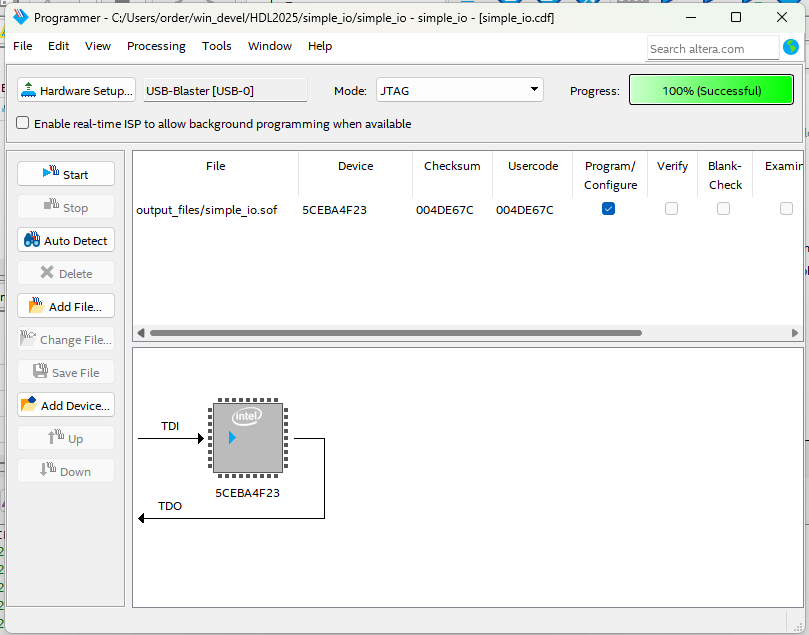Open the Add Device dialog
The width and height of the screenshot is (809, 635).
[x=66, y=405]
